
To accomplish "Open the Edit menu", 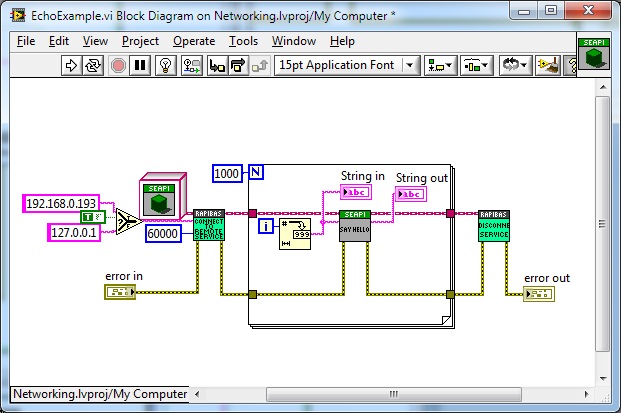I will click(59, 41).
